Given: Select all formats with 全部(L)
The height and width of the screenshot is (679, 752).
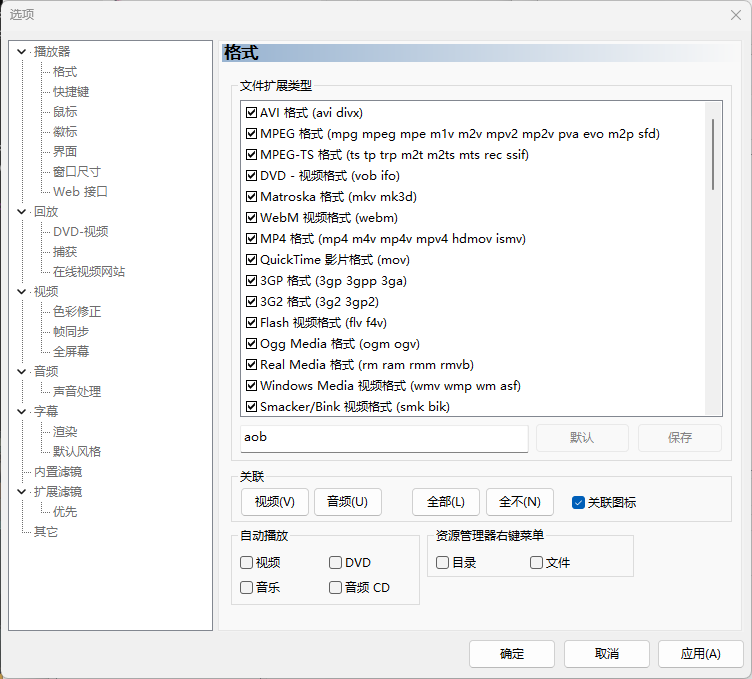Looking at the screenshot, I should pos(446,502).
